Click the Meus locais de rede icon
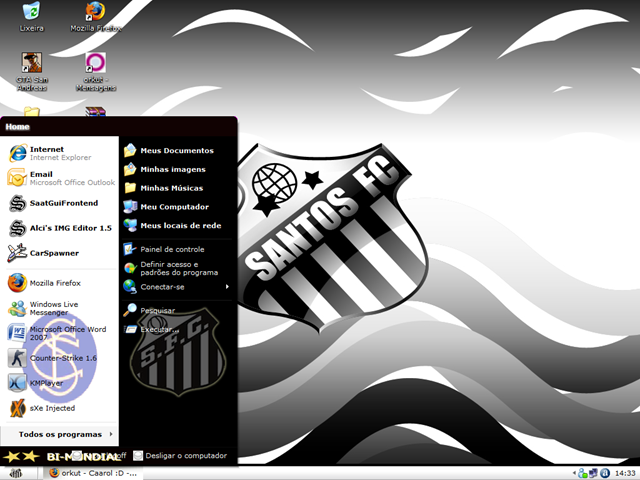The image size is (640, 480). pyautogui.click(x=130, y=225)
